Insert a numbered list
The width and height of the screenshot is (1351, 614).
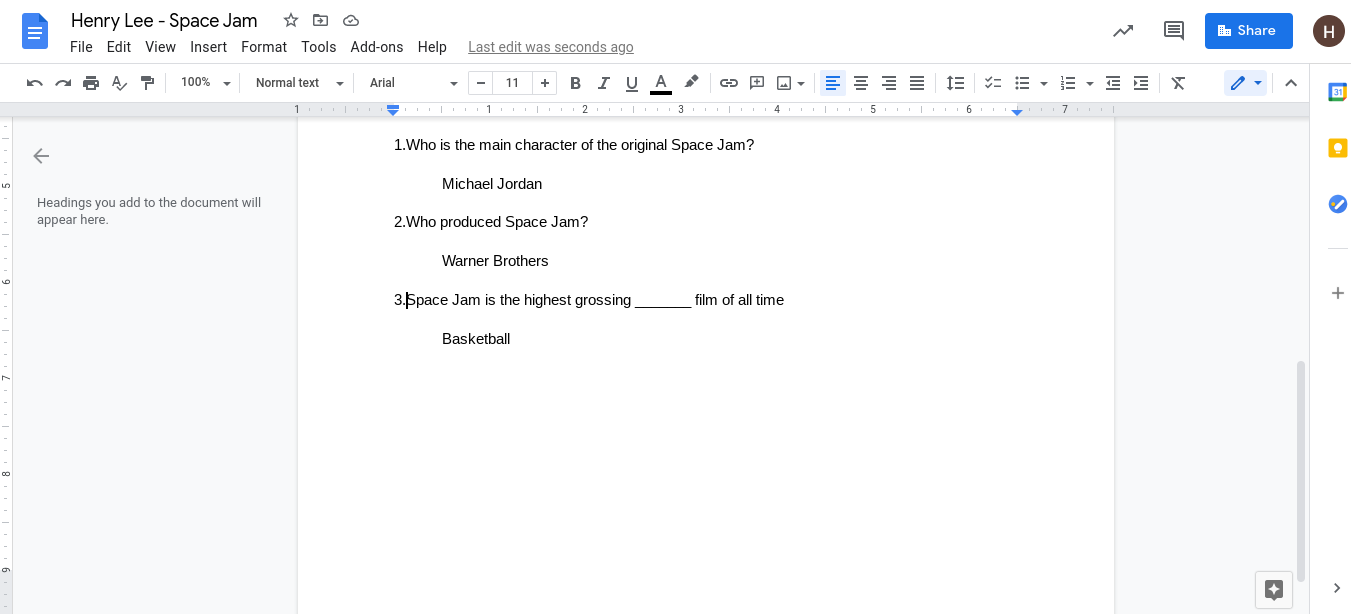[1068, 83]
